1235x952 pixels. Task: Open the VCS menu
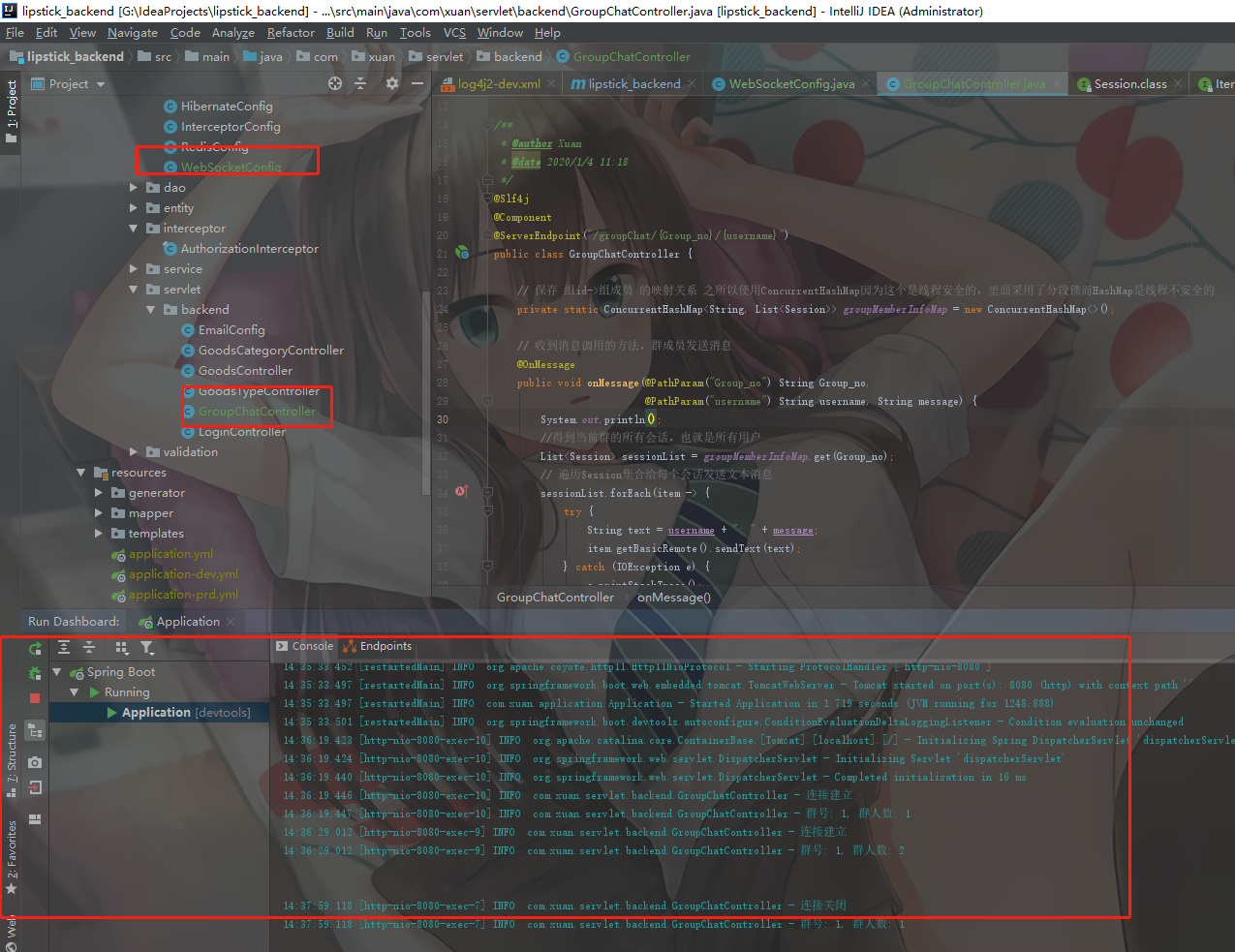(454, 32)
